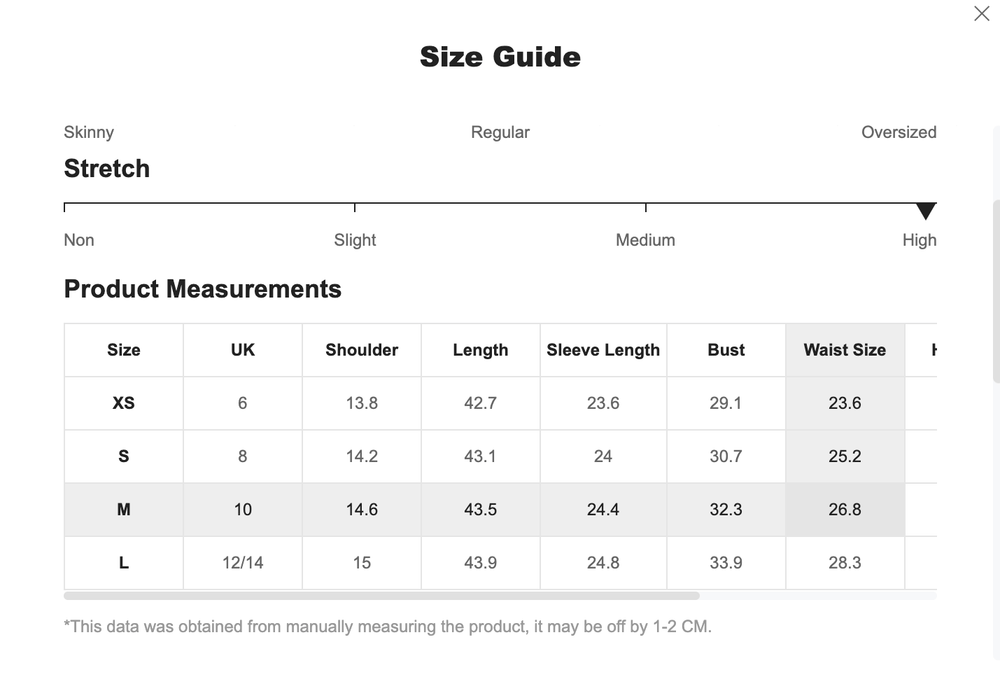The width and height of the screenshot is (1000, 698).
Task: Close the Size Guide dialog
Action: (x=981, y=14)
